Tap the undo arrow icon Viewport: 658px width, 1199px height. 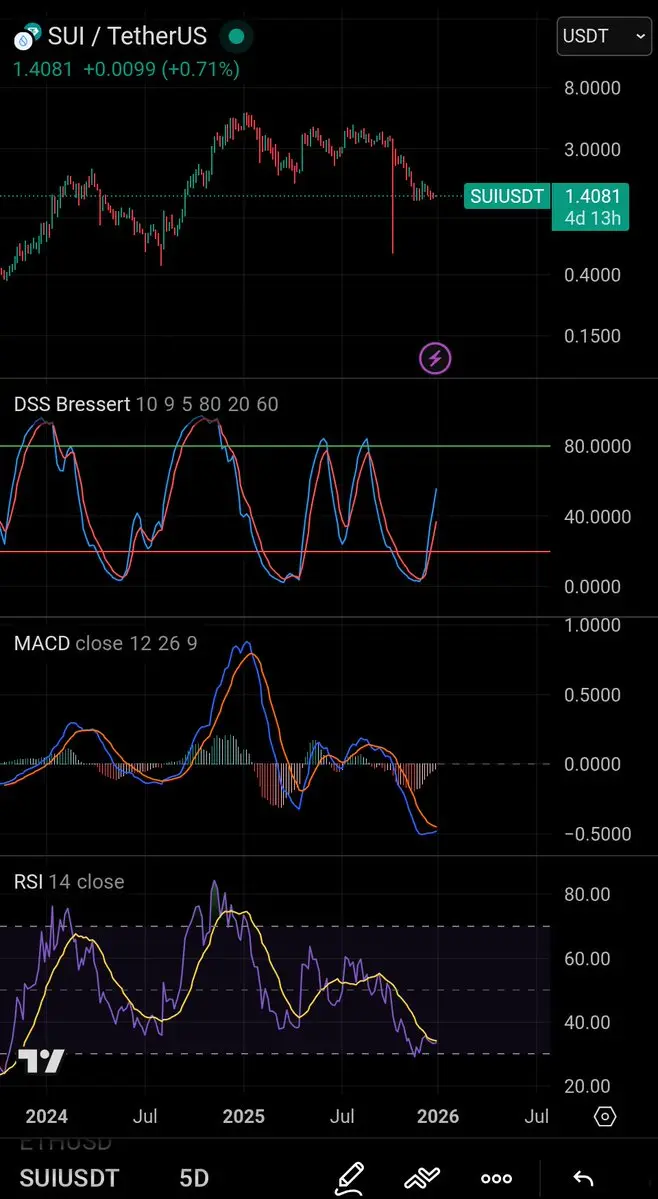(583, 1178)
